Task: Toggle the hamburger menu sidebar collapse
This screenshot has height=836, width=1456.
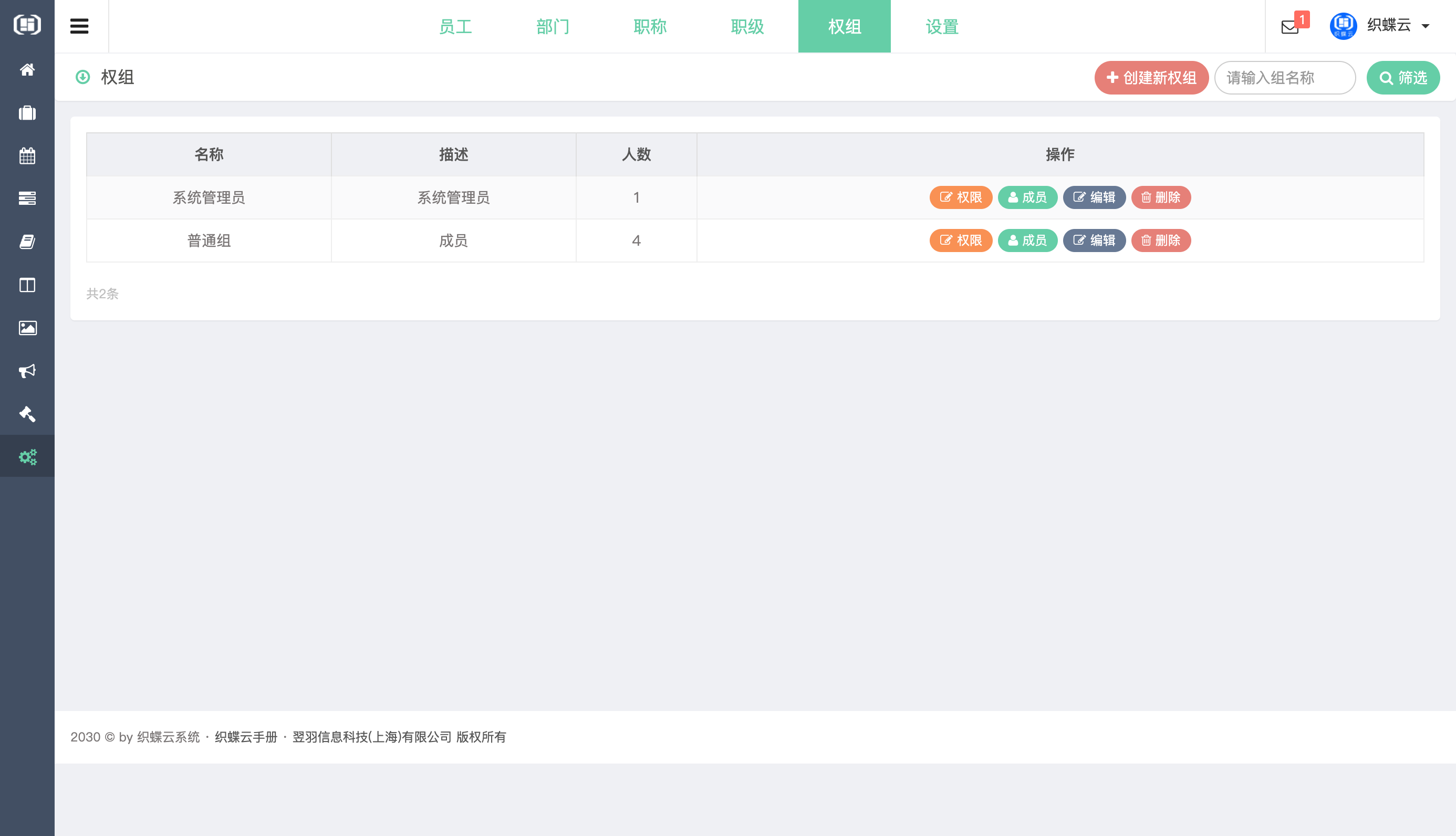Action: tap(79, 26)
